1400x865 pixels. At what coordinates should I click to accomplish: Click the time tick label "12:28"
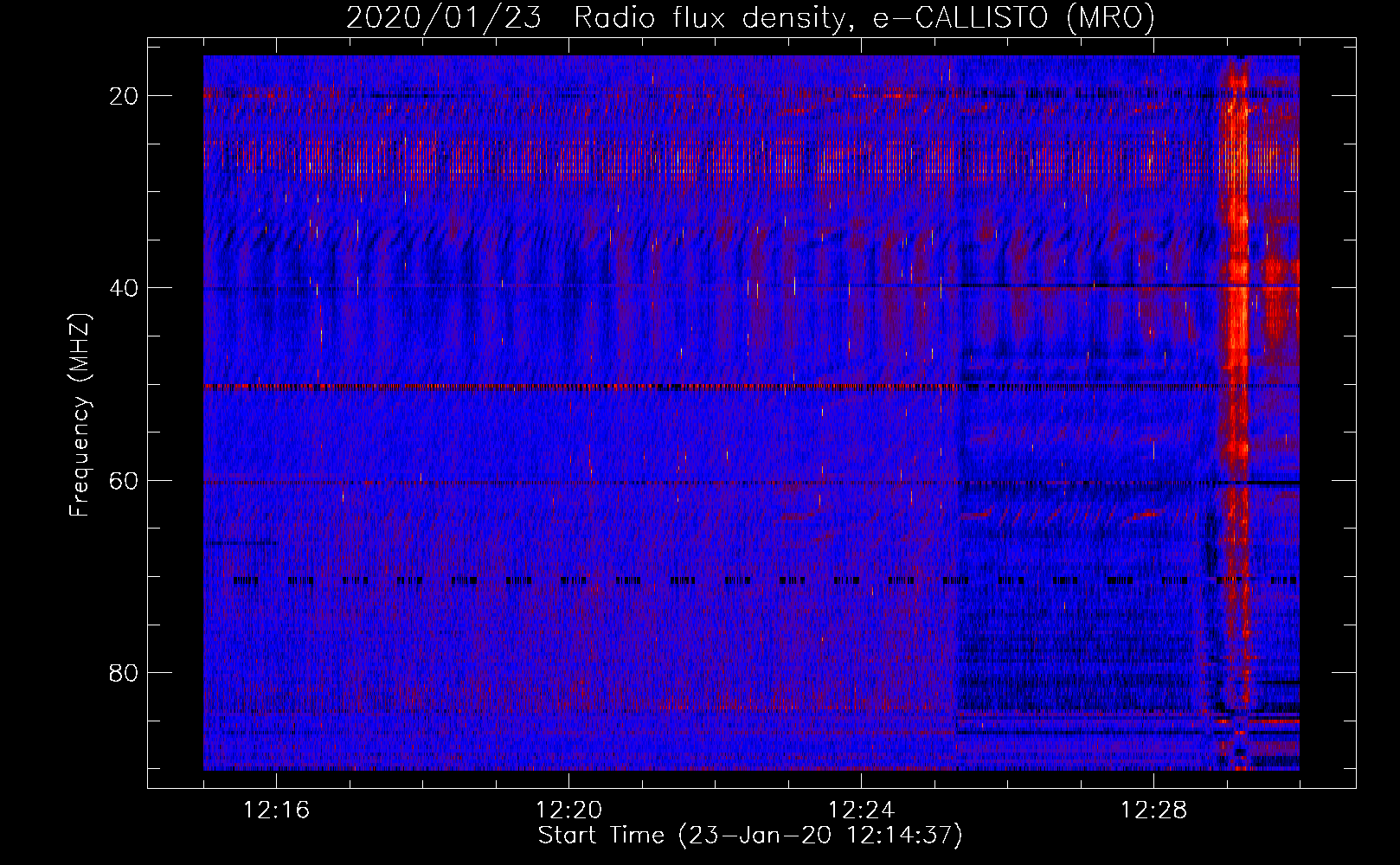coord(1153,811)
